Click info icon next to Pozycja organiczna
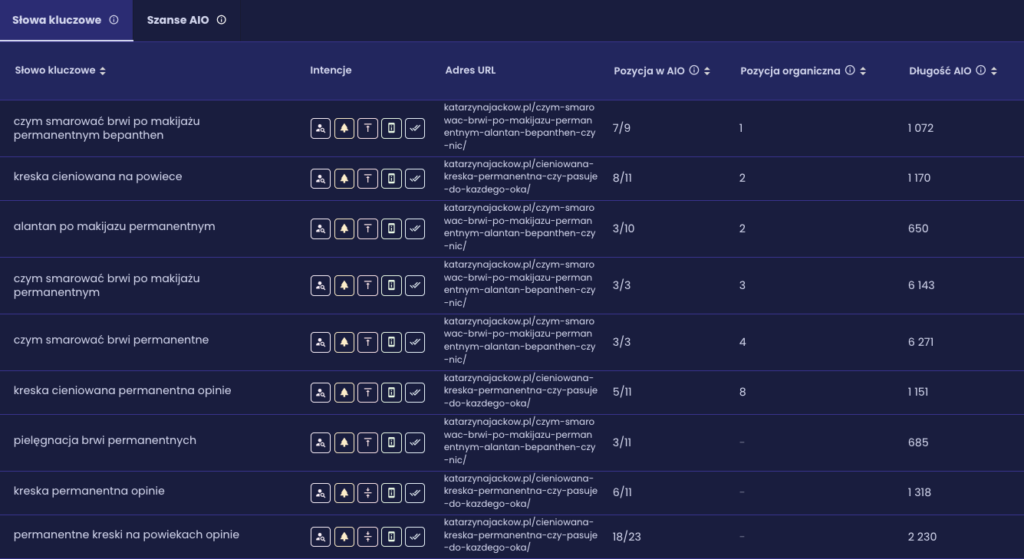The image size is (1024, 559). click(850, 70)
